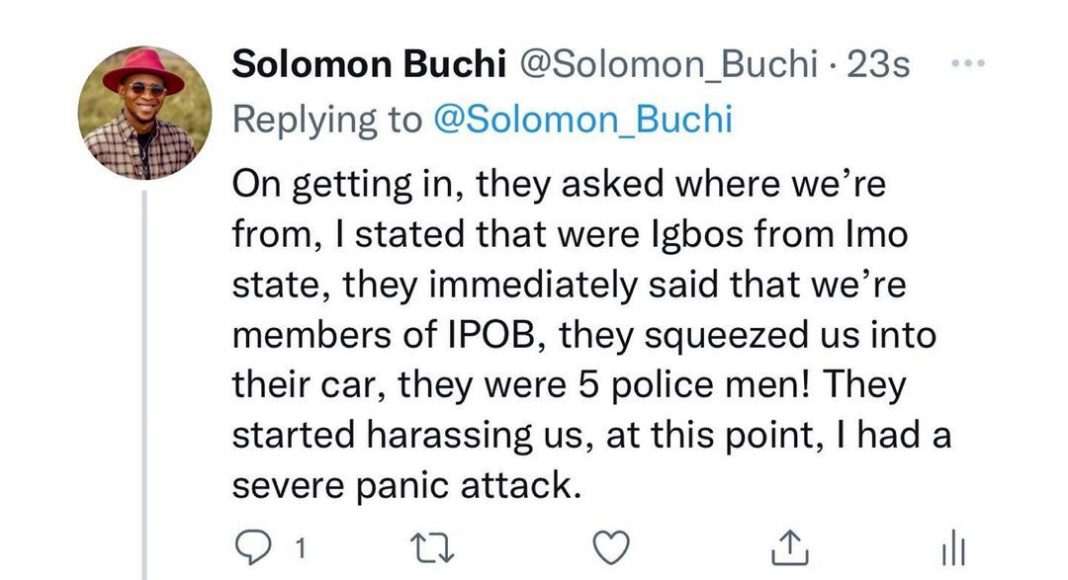This screenshot has width=1068, height=580.
Task: Open the tweet via the 23s timestamp
Action: click(878, 66)
